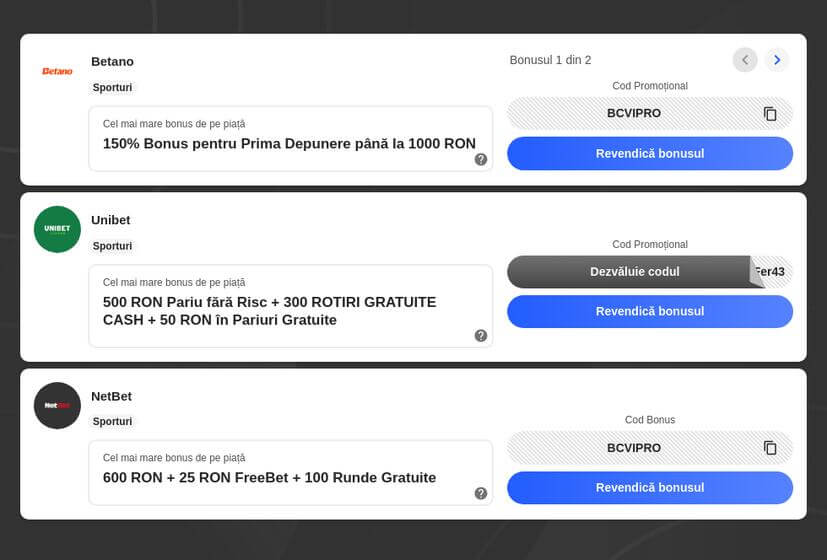Click the Betano logo
This screenshot has height=560, width=827.
click(57, 71)
